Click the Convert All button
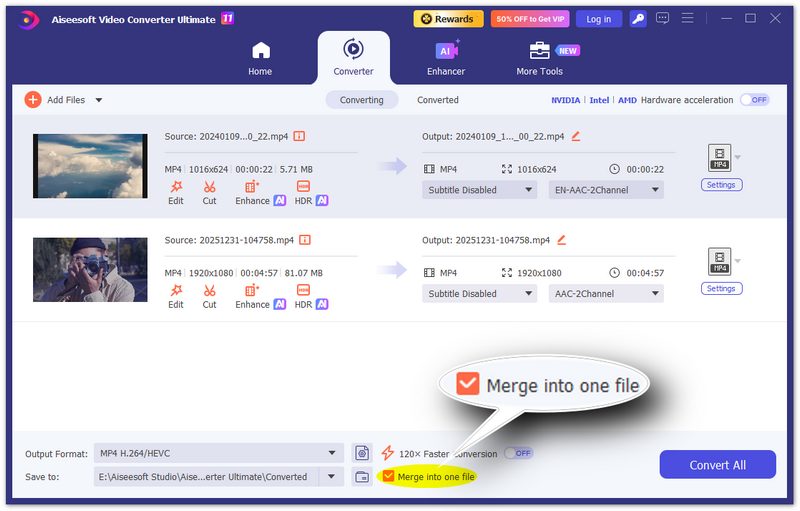The image size is (800, 511). point(717,465)
